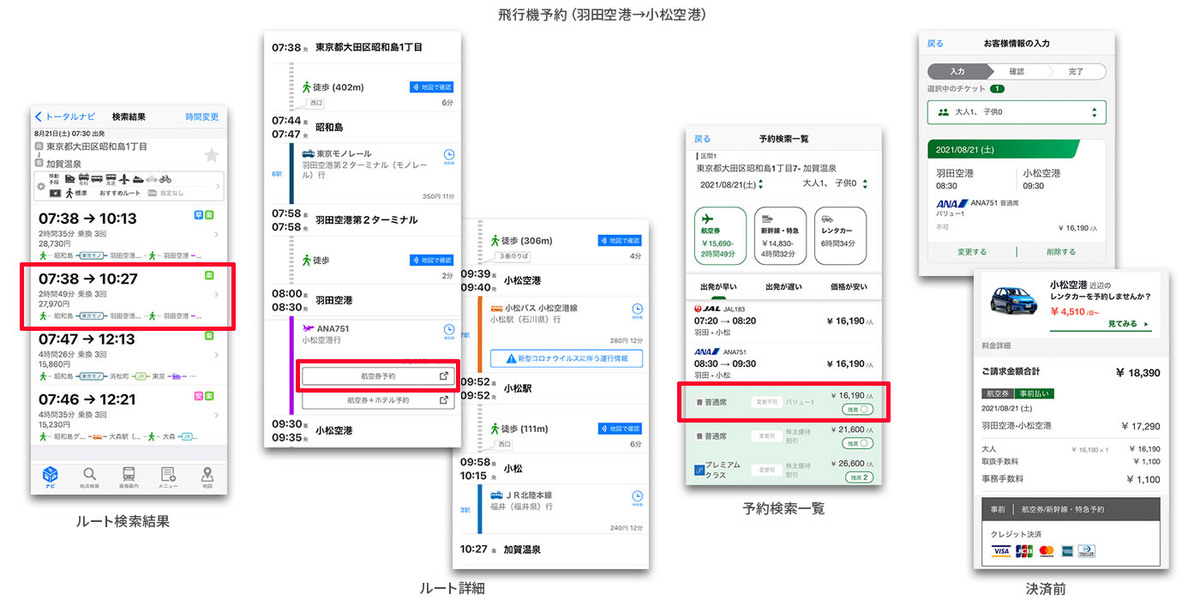1200x600 pixels.
Task: Select JAL183 07:20 → 08:20 flight
Action: click(x=783, y=322)
